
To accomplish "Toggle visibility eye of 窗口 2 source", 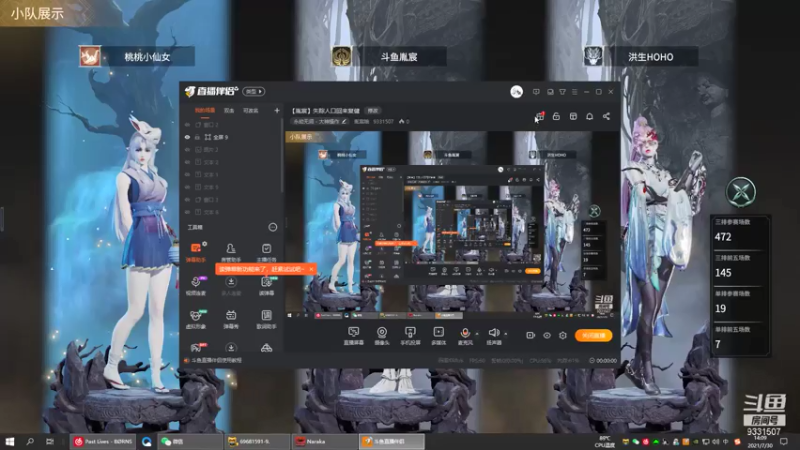I will [x=187, y=124].
